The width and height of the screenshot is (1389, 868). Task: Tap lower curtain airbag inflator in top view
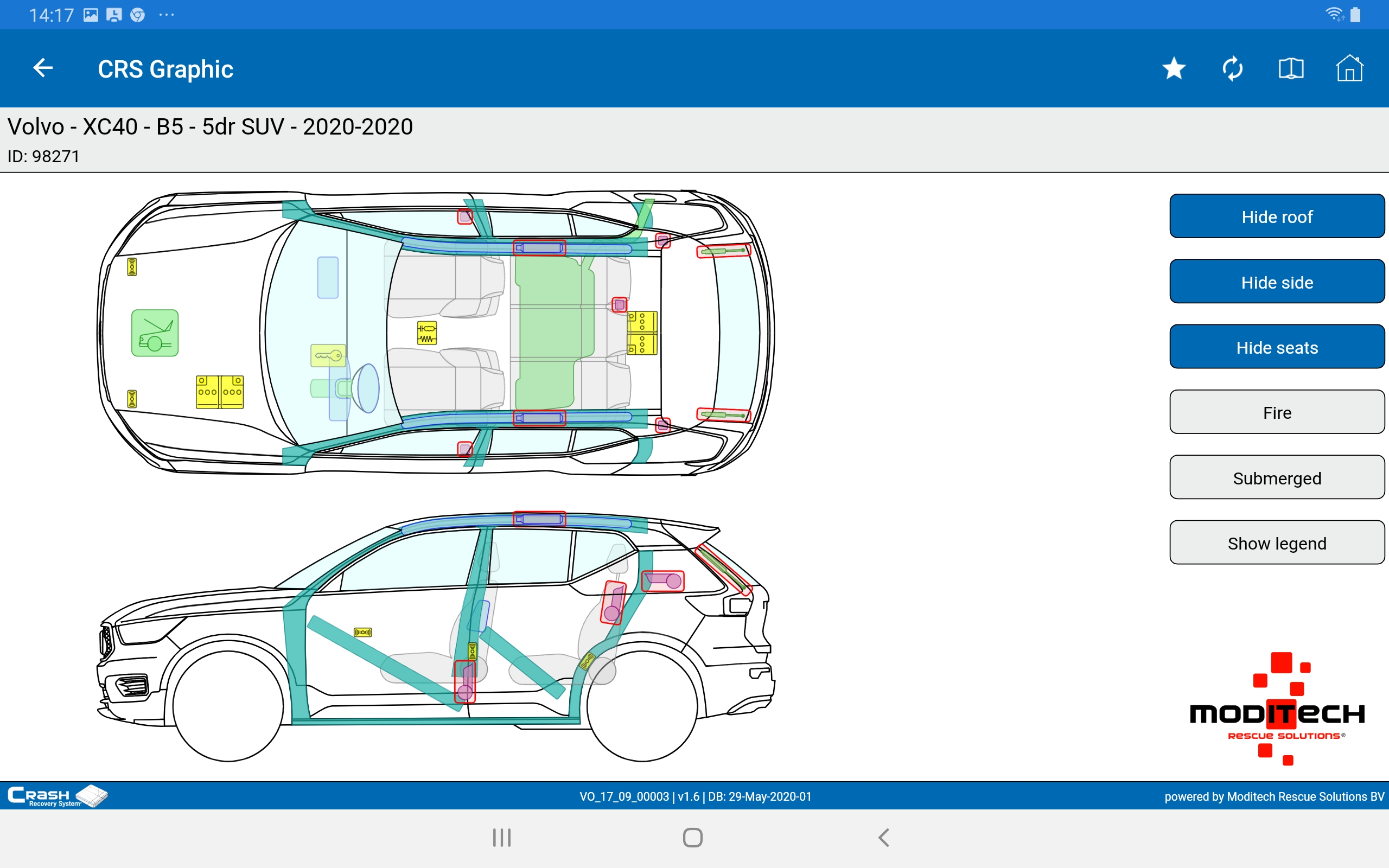[539, 418]
